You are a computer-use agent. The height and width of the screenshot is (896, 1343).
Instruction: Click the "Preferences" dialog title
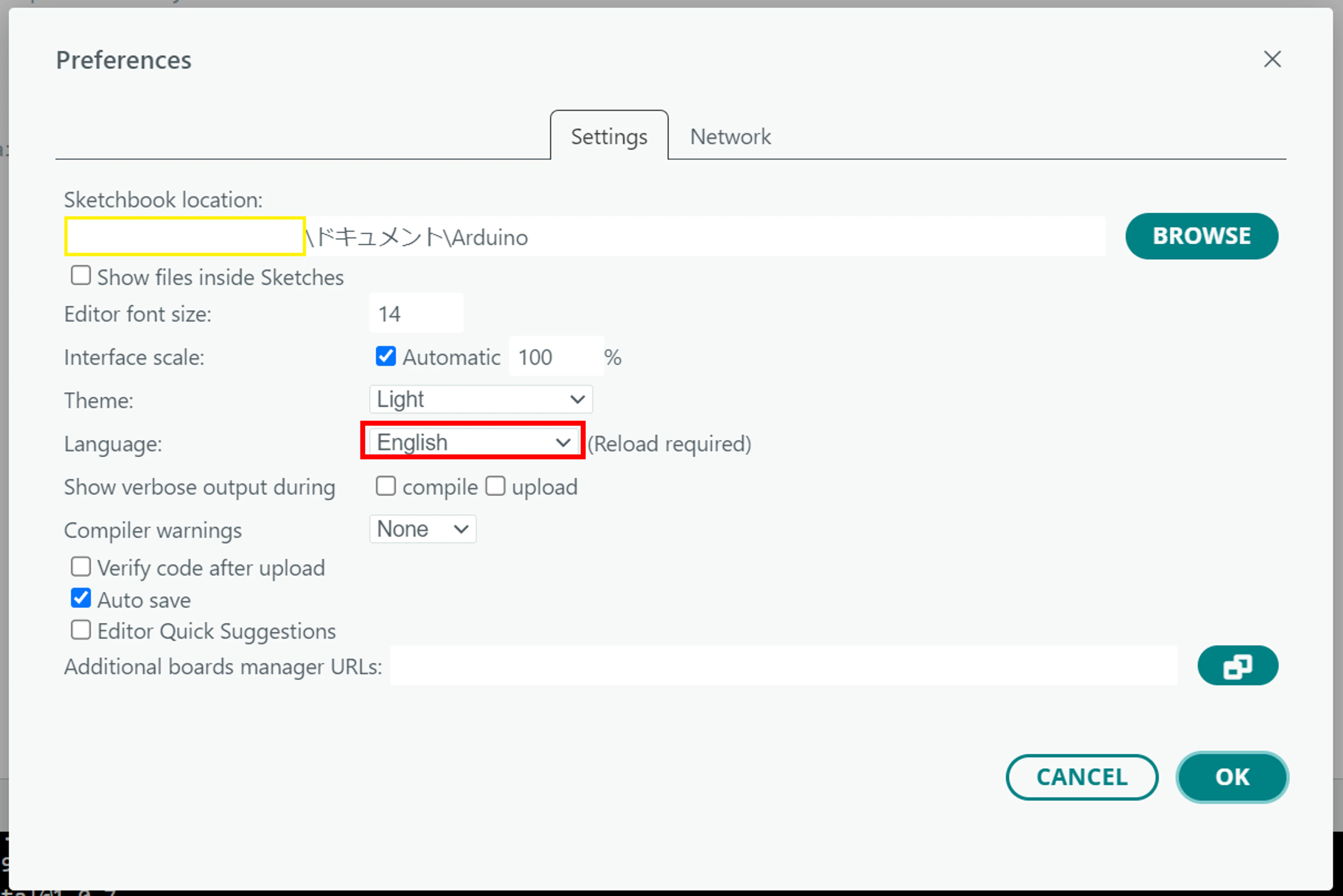123,60
